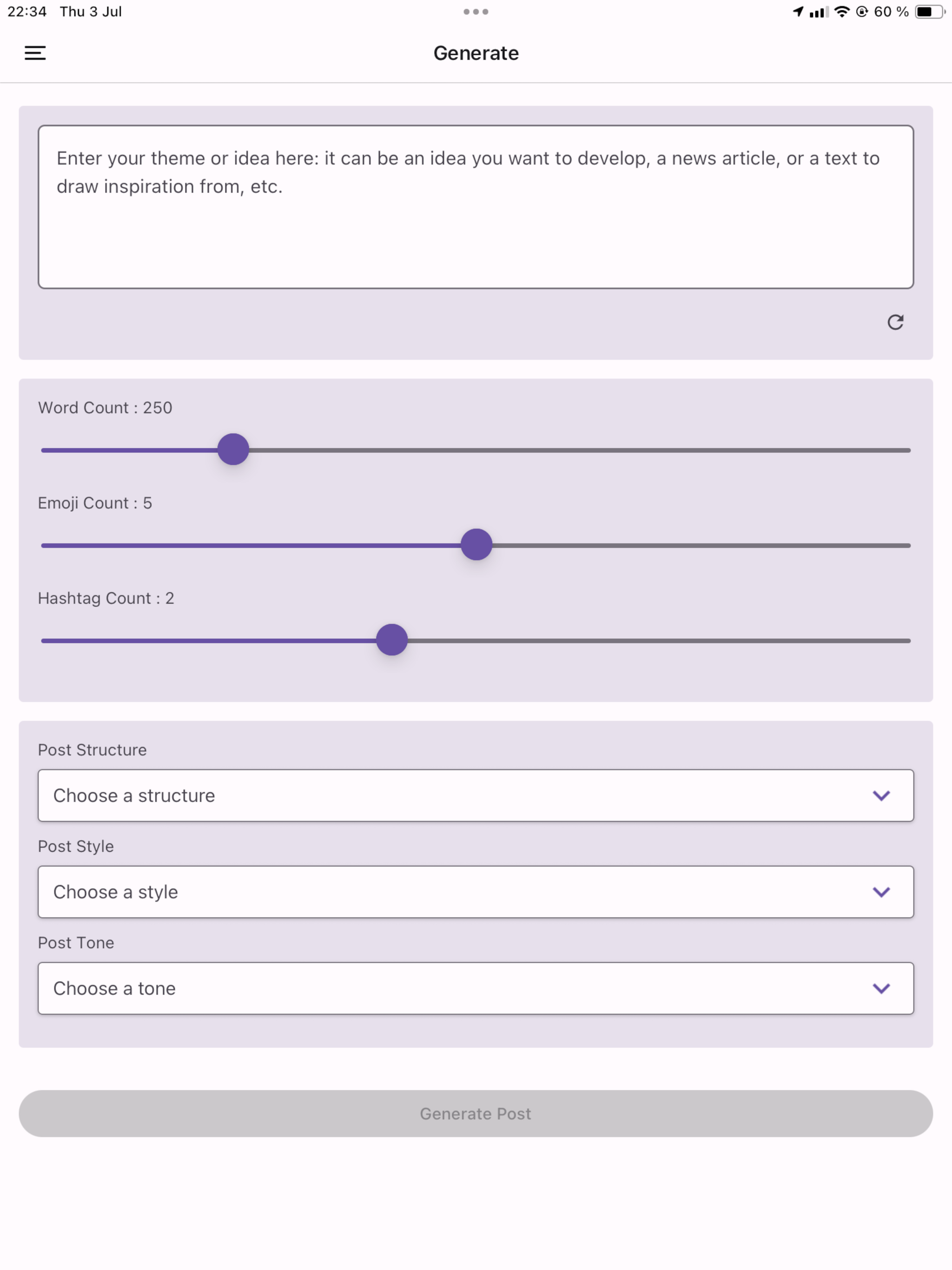Click the Emoji Count slider handle
952x1270 pixels.
click(x=476, y=545)
